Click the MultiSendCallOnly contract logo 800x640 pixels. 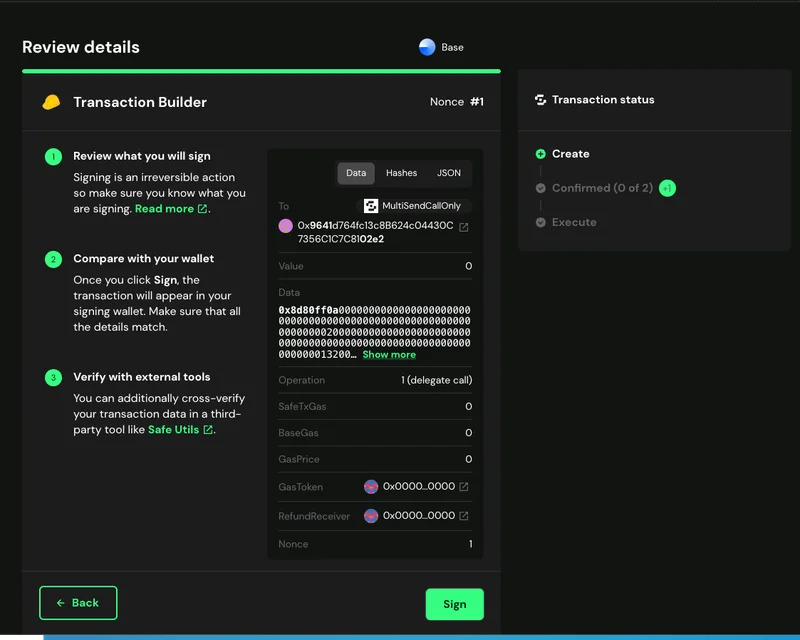point(371,206)
